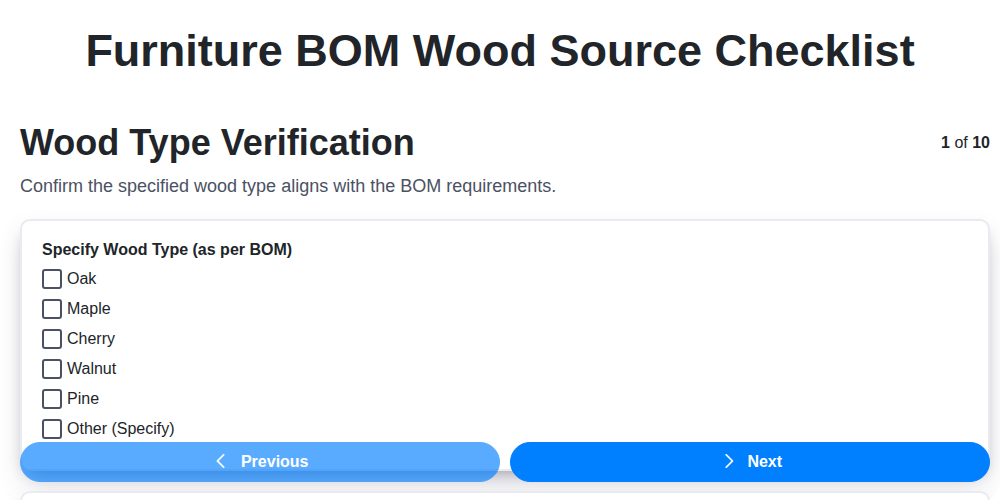Image resolution: width=1000 pixels, height=500 pixels.
Task: Check the Cherry wood type box
Action: coord(52,339)
